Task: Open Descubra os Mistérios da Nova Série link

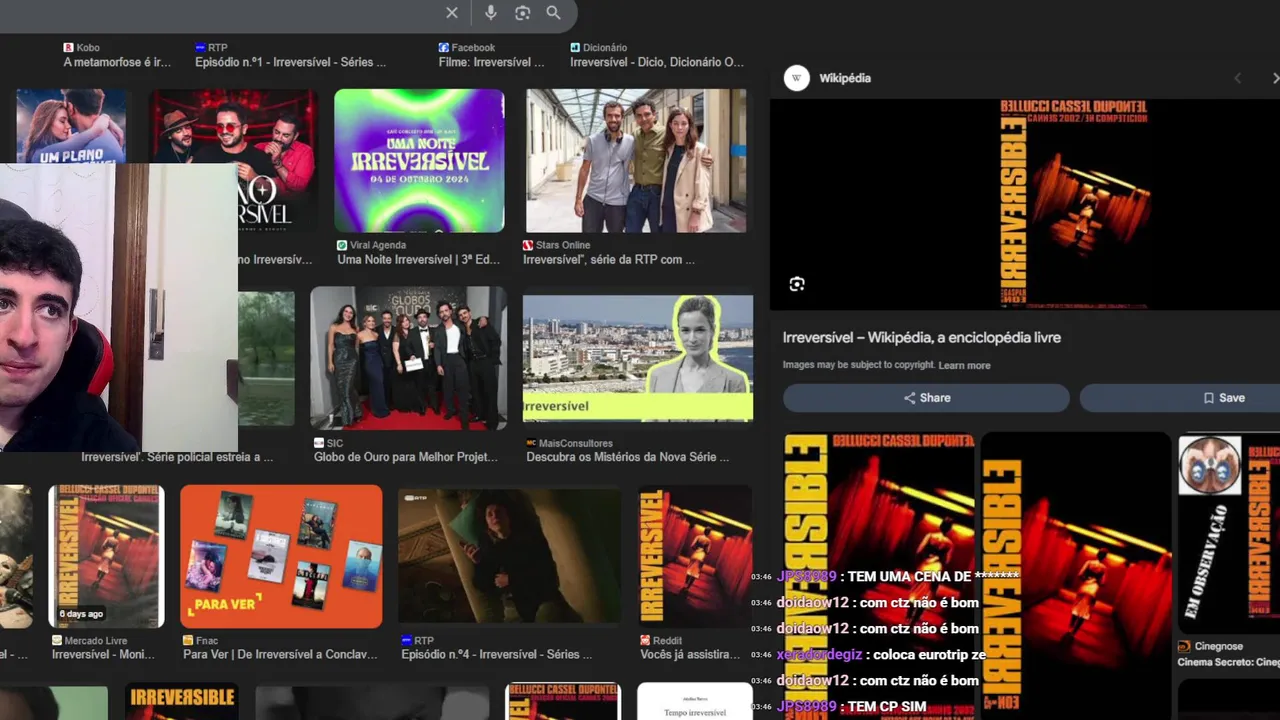Action: (x=628, y=457)
